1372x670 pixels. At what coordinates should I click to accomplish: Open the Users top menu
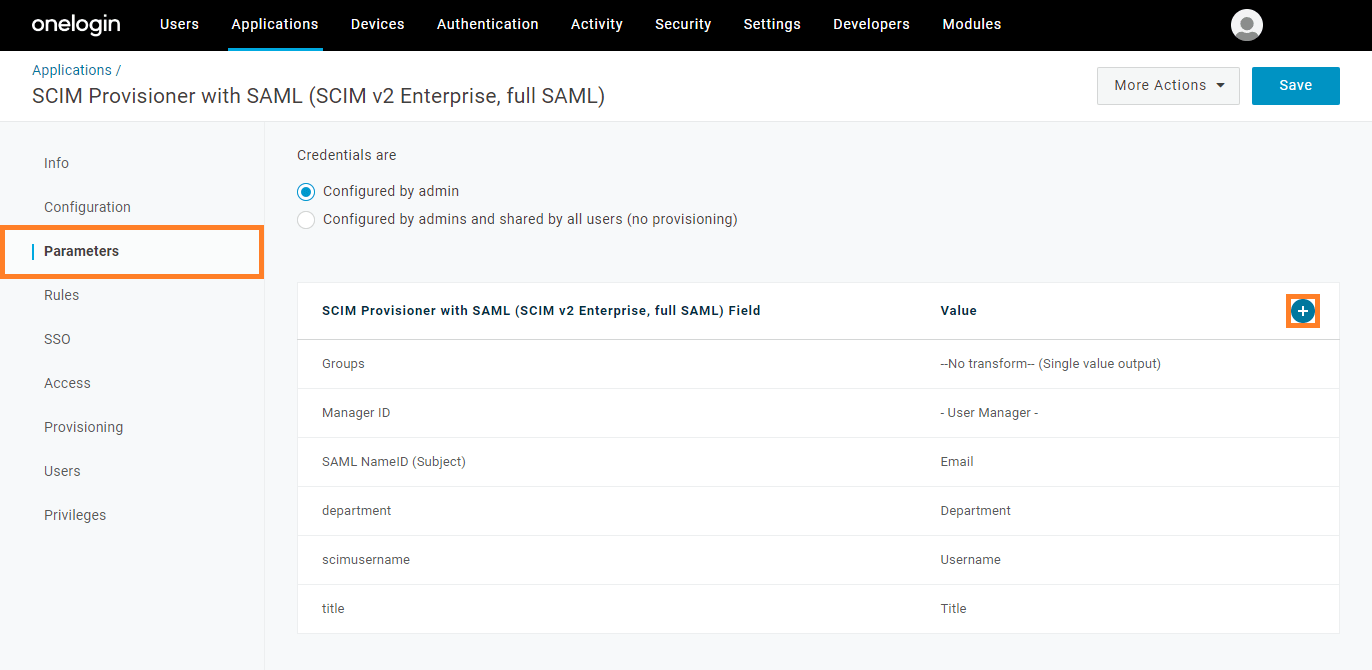(179, 24)
